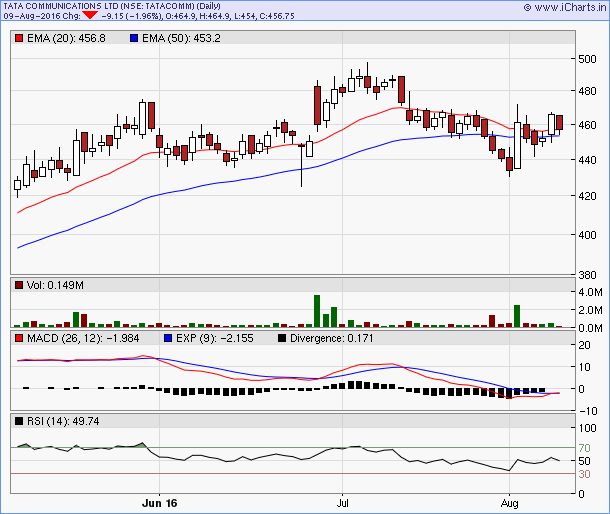Click the -9.15 (-1.96%) change value
The width and height of the screenshot is (610, 514).
coord(132,16)
